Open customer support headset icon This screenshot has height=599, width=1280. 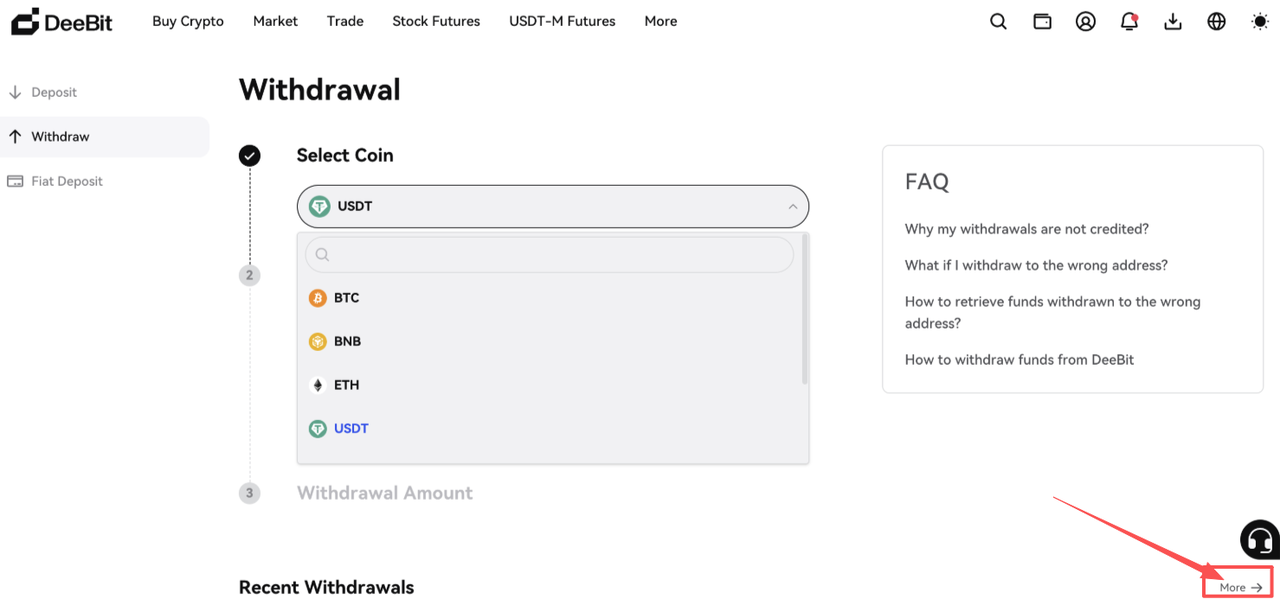click(1260, 540)
